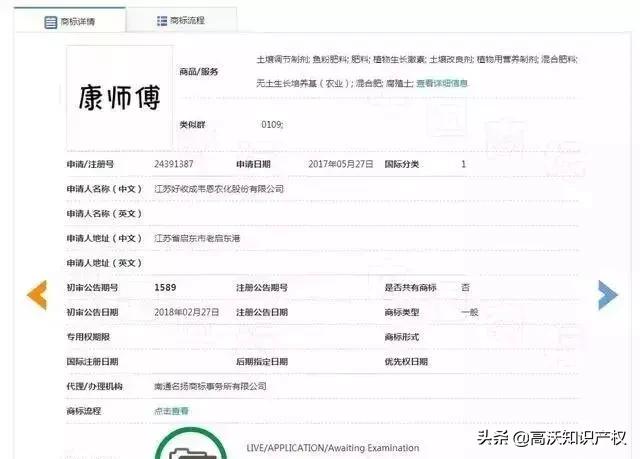Switch to the 商标流程 tab
The image size is (640, 459).
(182, 20)
